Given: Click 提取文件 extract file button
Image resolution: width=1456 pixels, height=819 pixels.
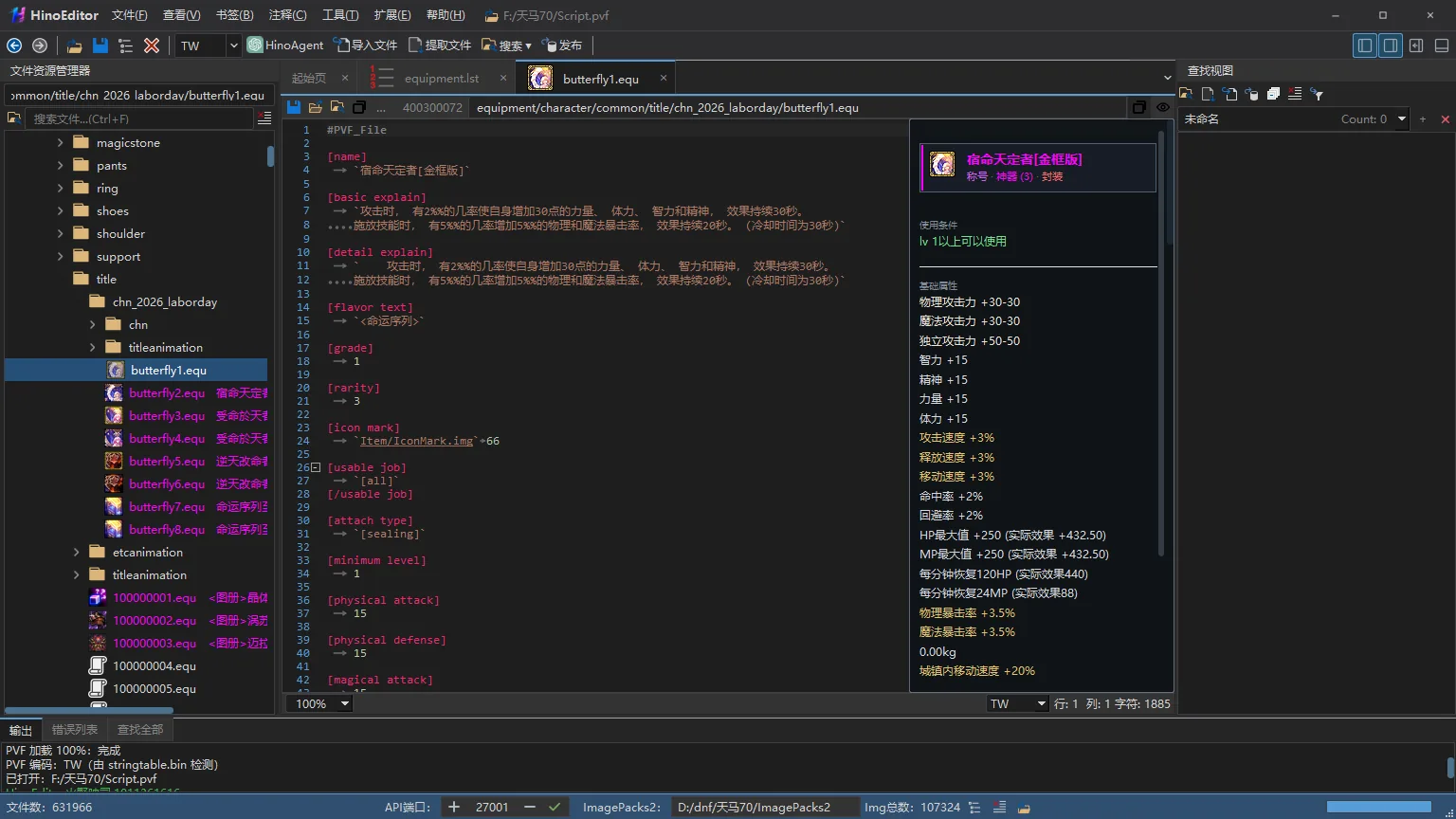Looking at the screenshot, I should click(x=440, y=45).
